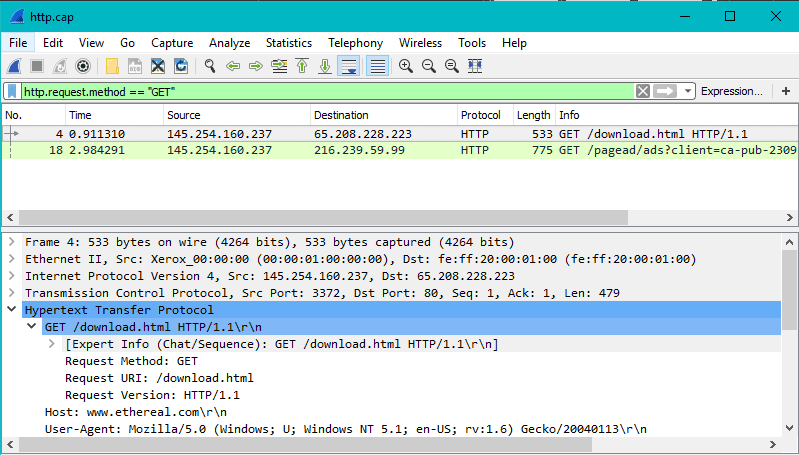Click packet details vertical scrollbar down arrow
The height and width of the screenshot is (455, 799).
pos(789,428)
